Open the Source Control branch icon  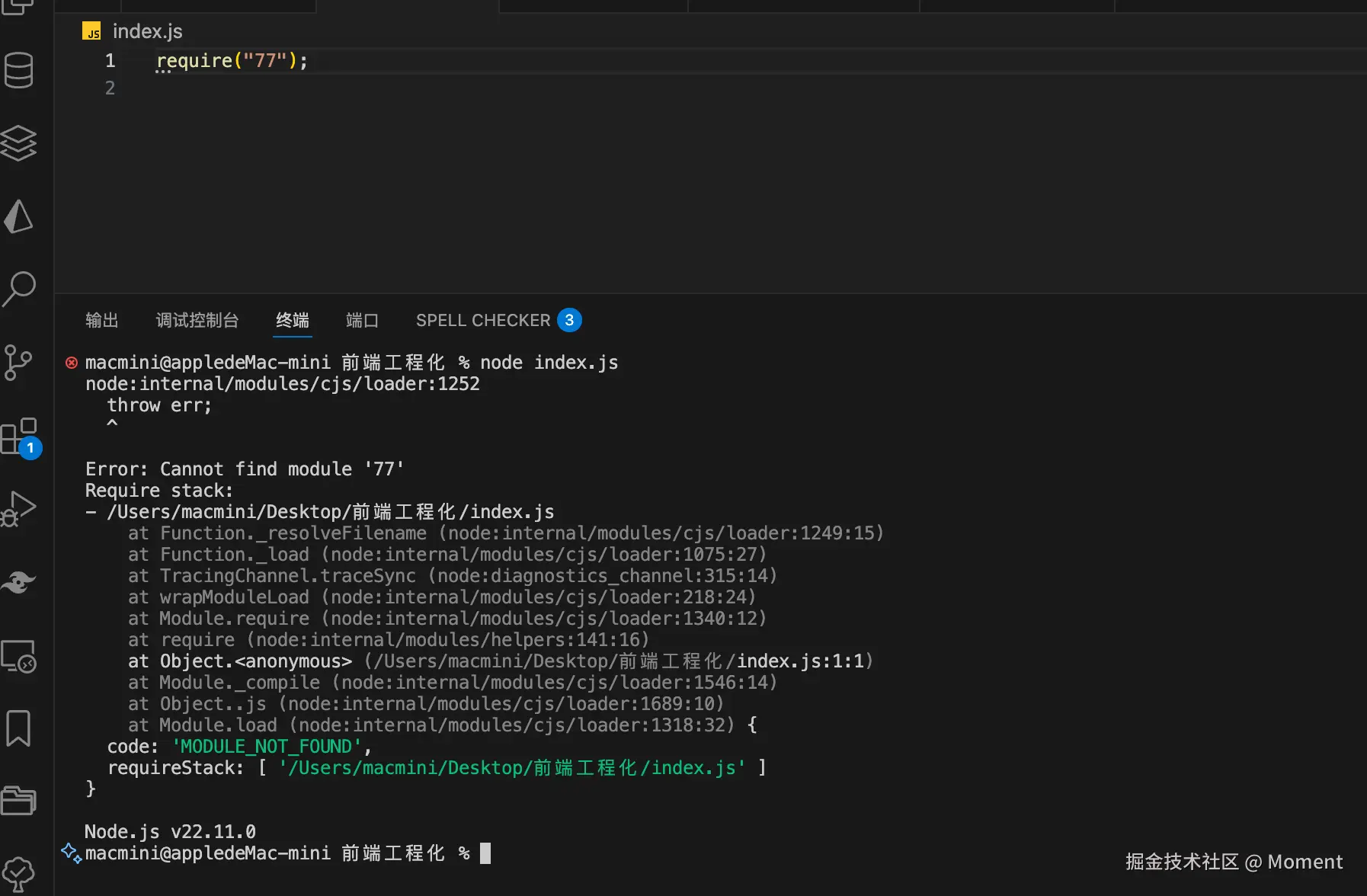tap(19, 363)
